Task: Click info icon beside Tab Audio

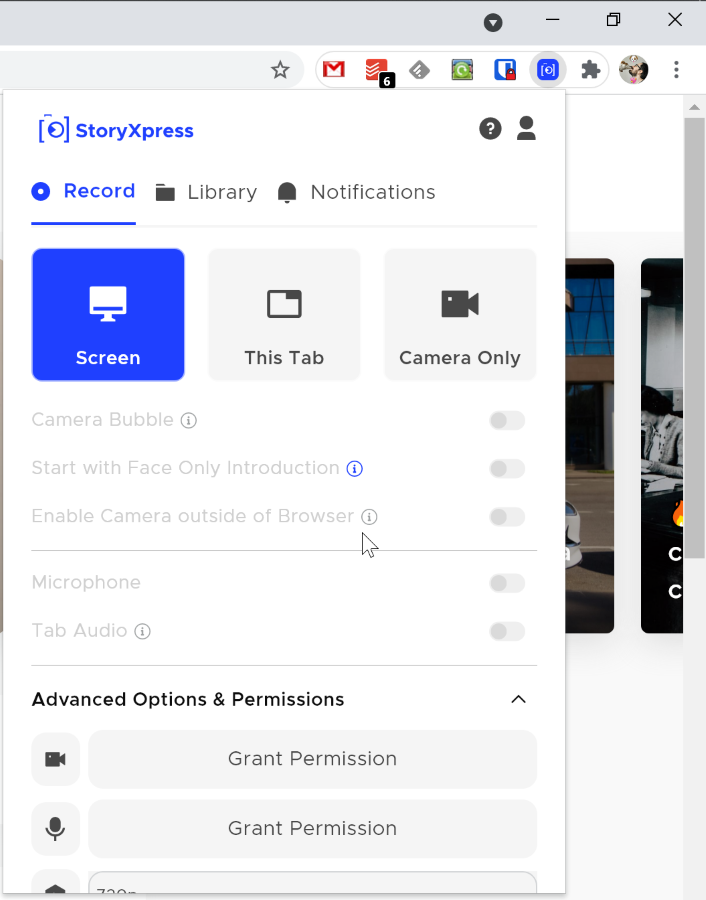Action: click(142, 632)
